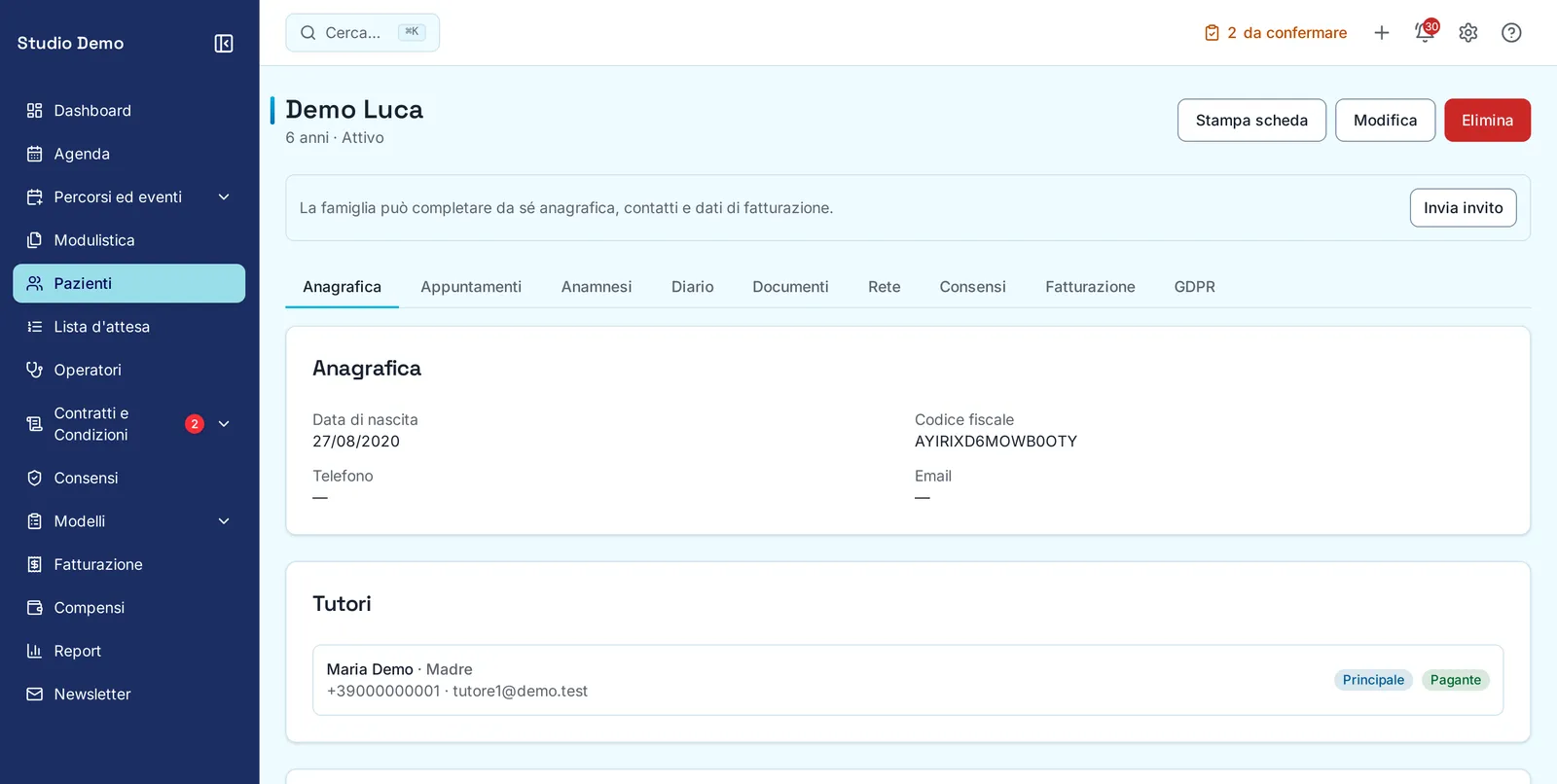This screenshot has width=1557, height=784.
Task: Click the Fatturazione receipt icon
Action: click(35, 564)
